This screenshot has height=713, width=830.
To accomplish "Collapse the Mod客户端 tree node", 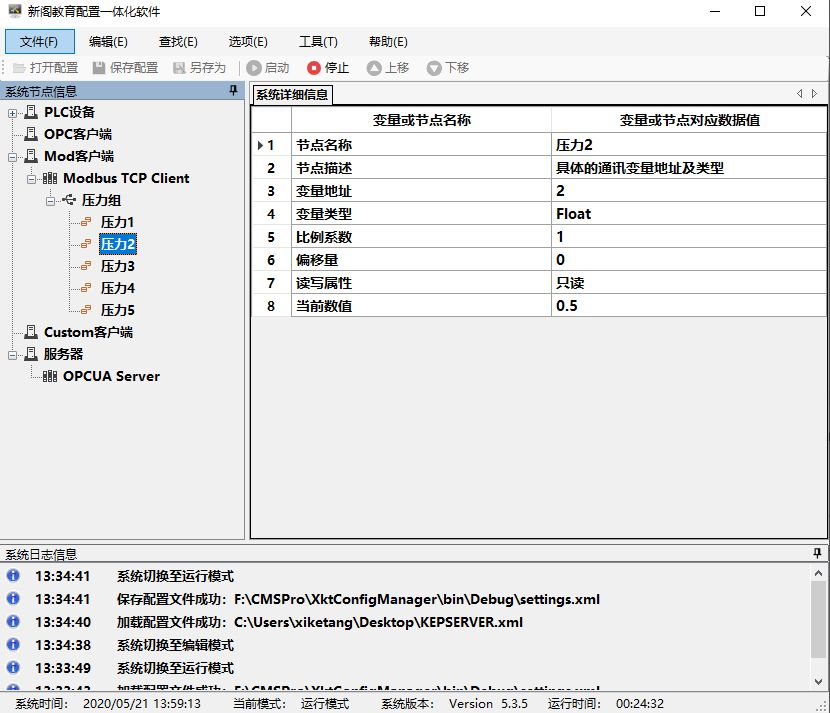I will point(13,157).
